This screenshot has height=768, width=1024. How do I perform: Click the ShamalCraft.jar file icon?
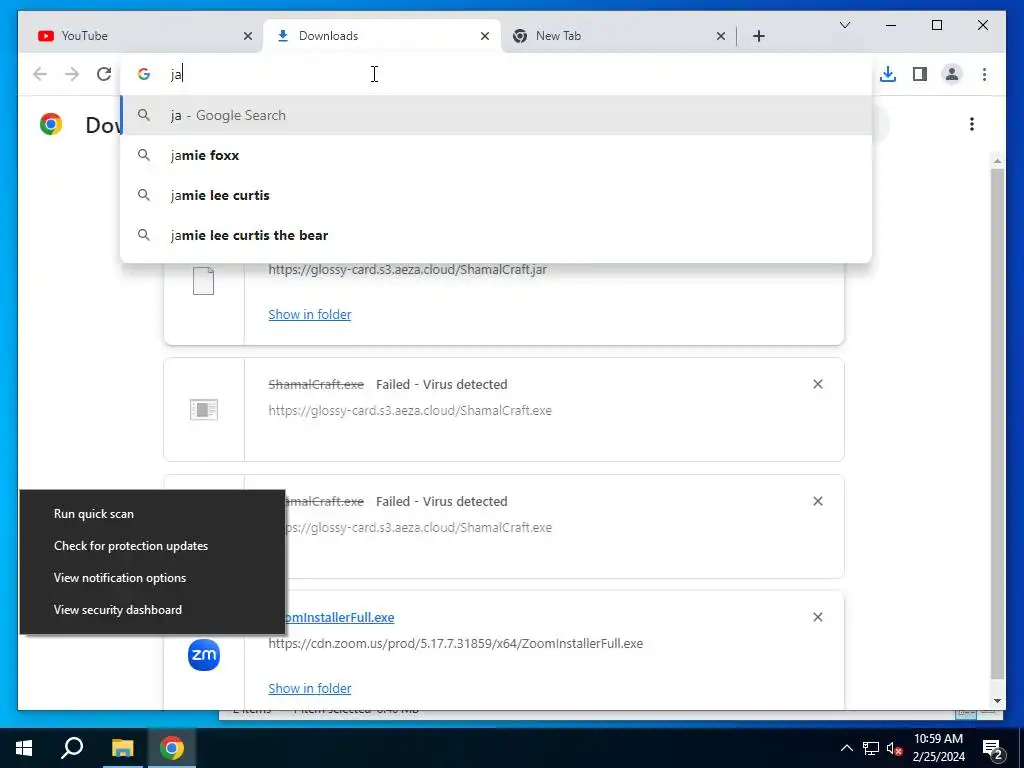pyautogui.click(x=203, y=281)
